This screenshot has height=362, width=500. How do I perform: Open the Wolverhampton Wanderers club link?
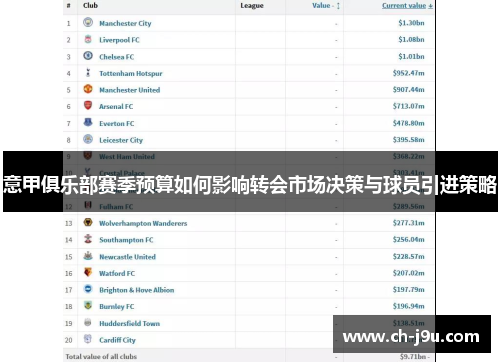[x=143, y=223]
